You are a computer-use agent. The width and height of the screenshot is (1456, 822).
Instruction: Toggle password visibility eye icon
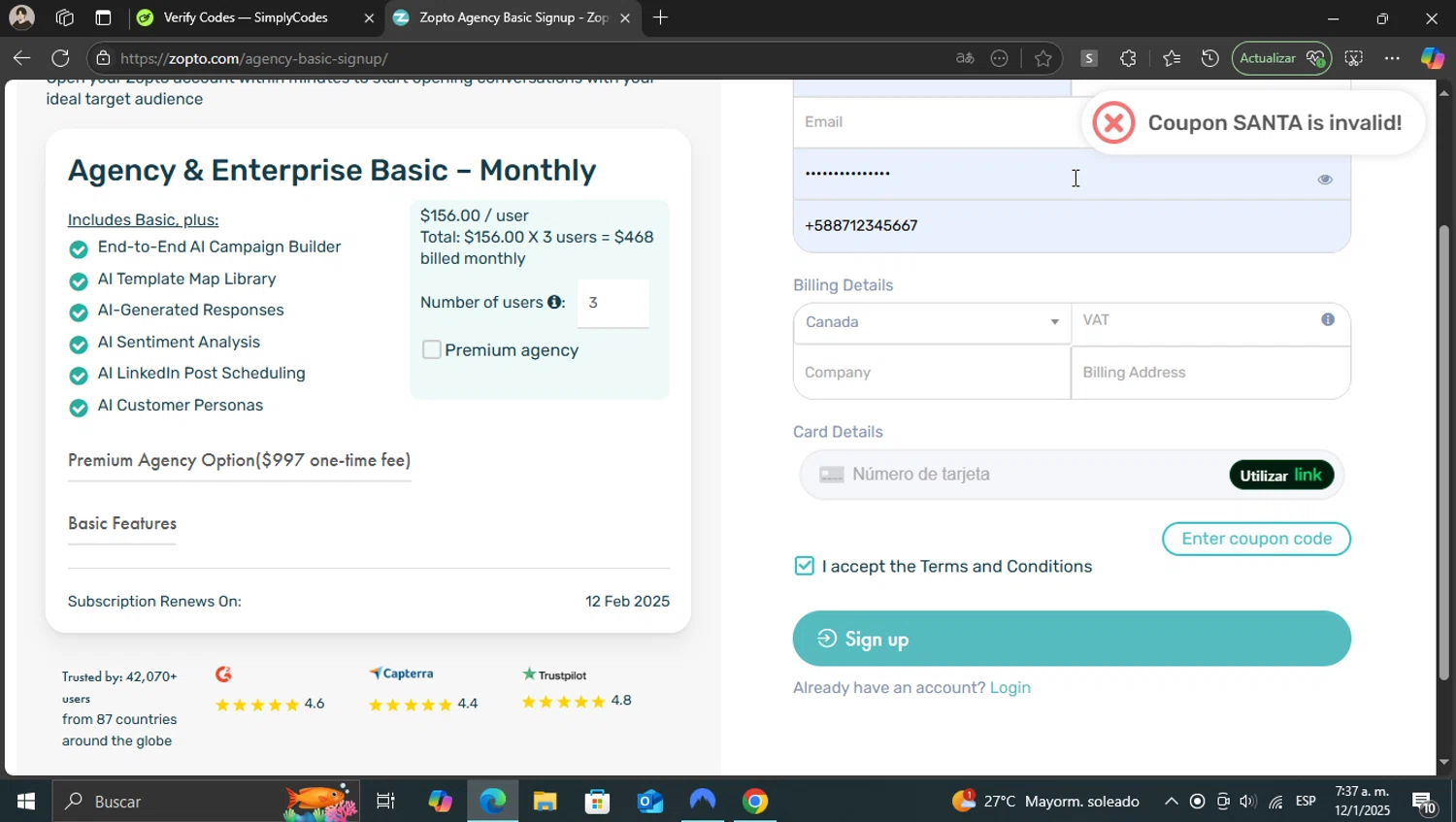(x=1325, y=180)
